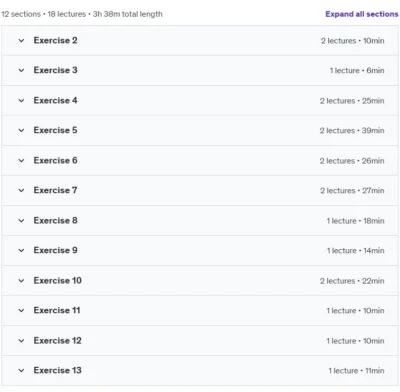Expand the Exercise 13 chevron
Viewport: 400px width, 392px height.
21,370
